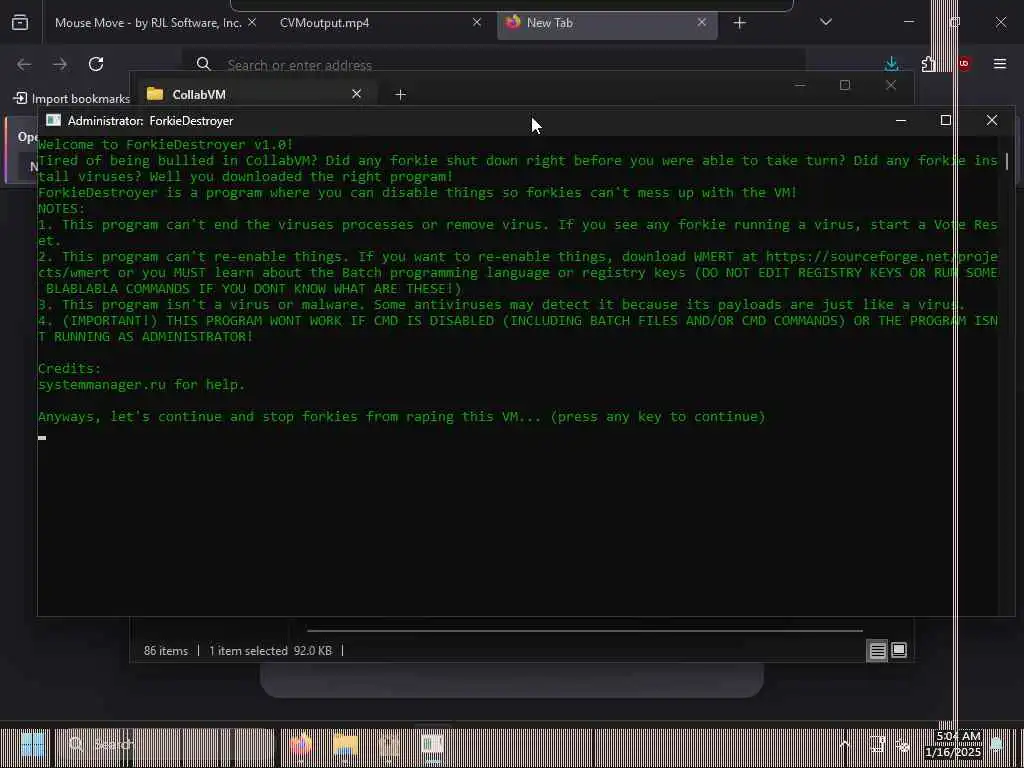Go forward with the Firefox forward arrow
1024x768 pixels.
(59, 64)
